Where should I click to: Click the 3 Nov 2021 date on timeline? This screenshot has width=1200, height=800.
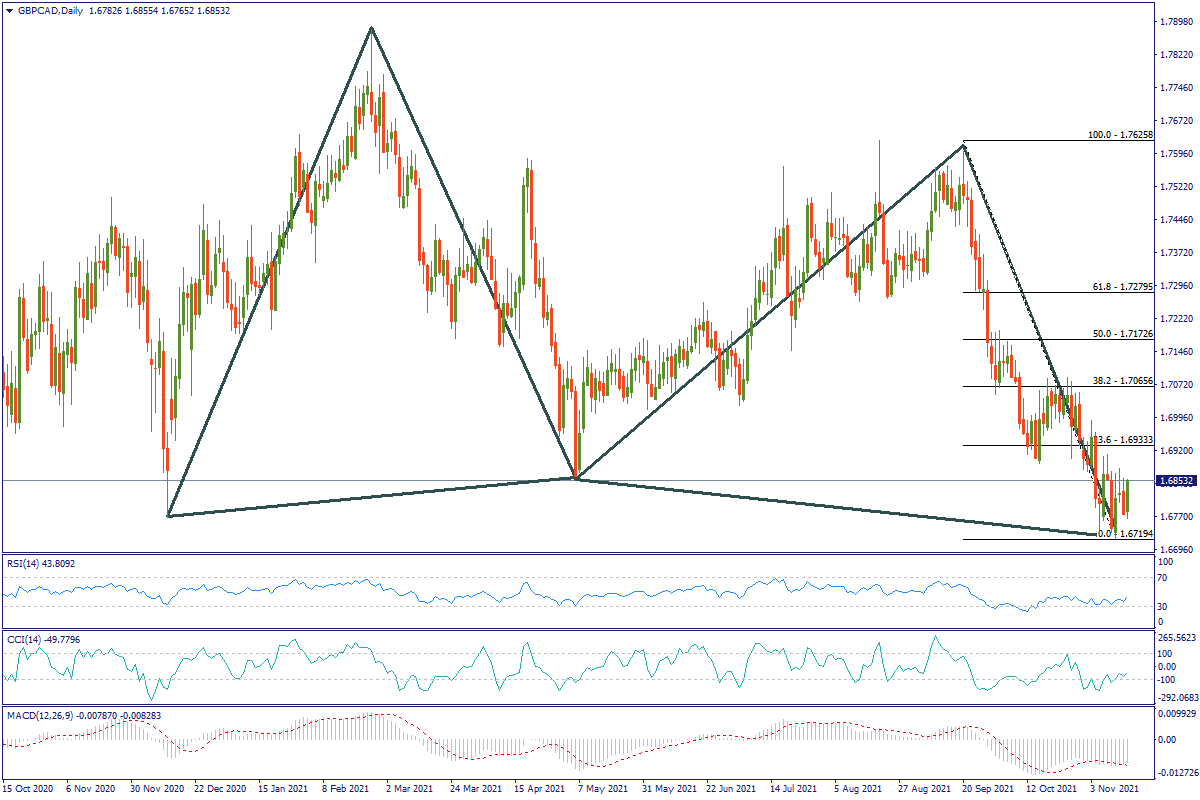[1114, 788]
